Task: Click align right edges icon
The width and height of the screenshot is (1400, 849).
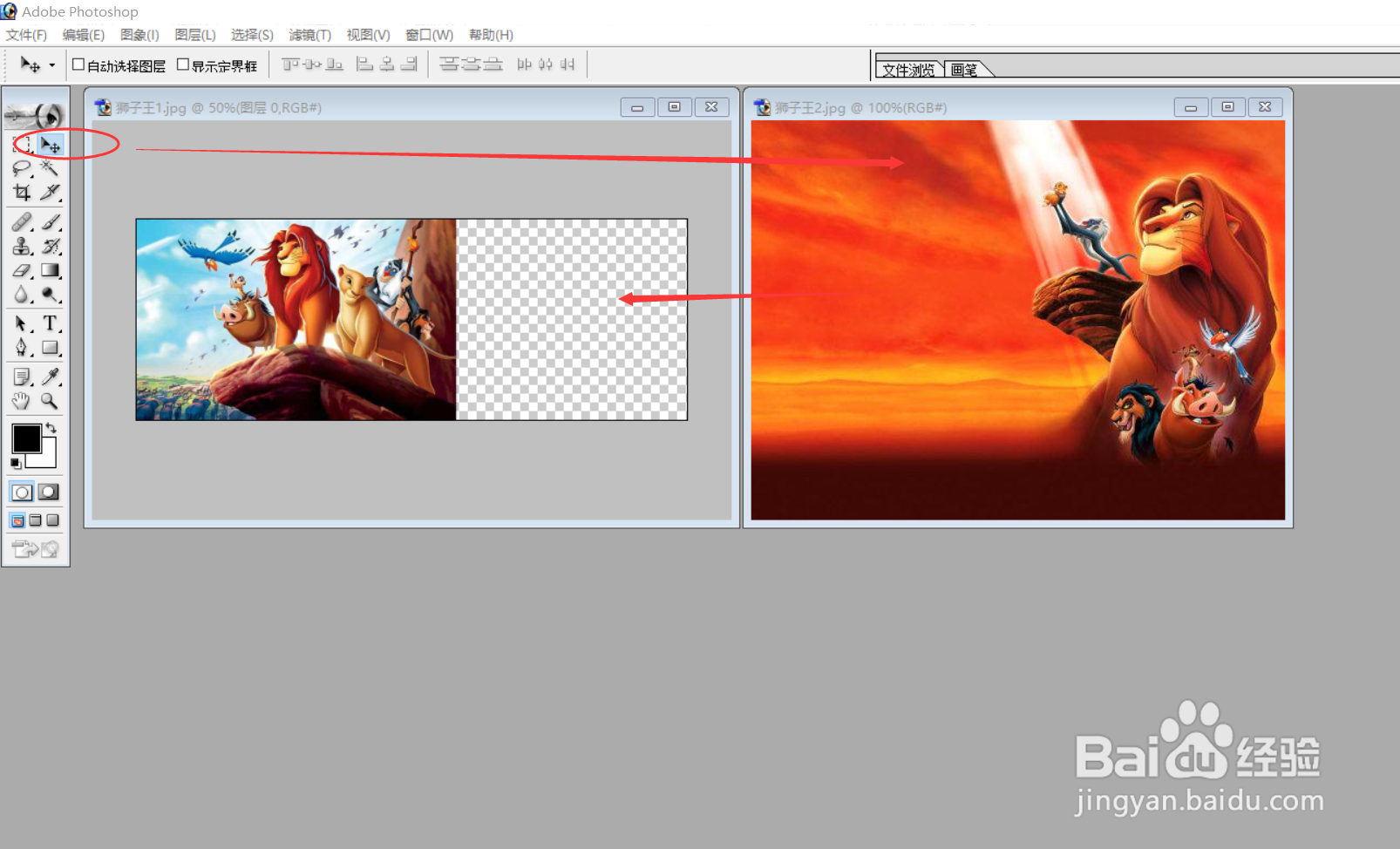Action: tap(409, 65)
